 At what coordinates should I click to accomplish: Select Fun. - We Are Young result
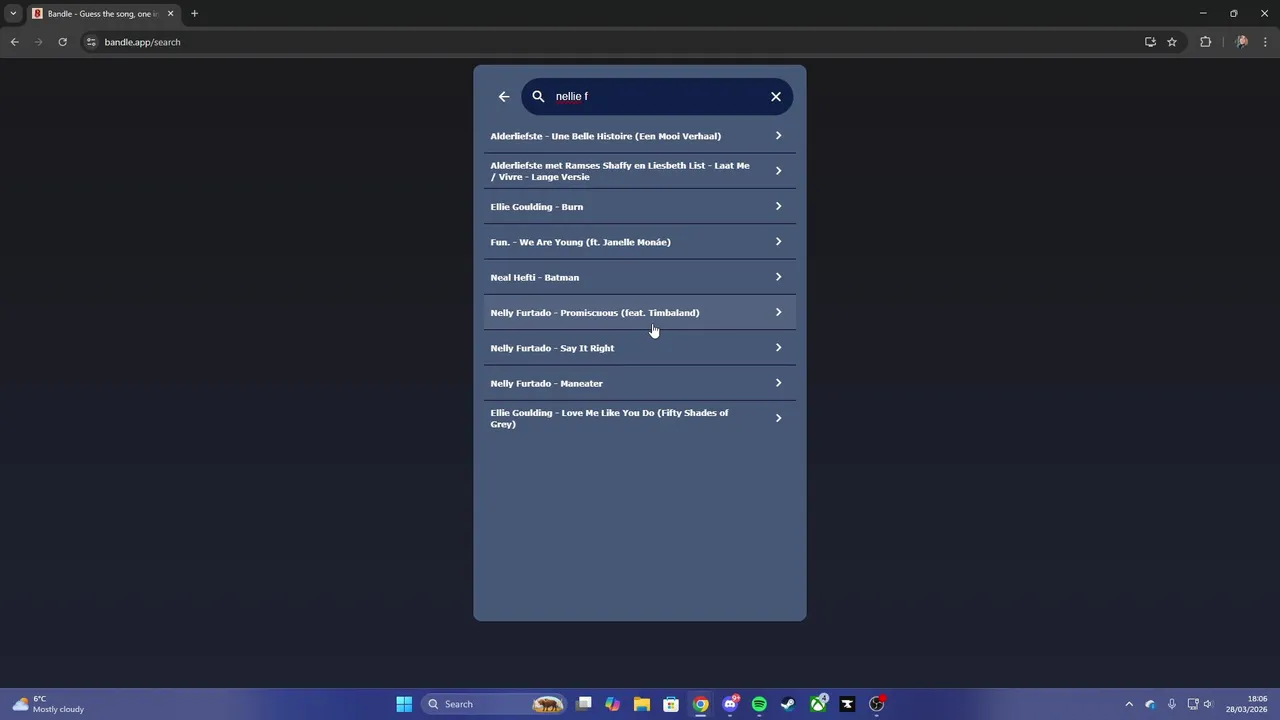tap(640, 242)
